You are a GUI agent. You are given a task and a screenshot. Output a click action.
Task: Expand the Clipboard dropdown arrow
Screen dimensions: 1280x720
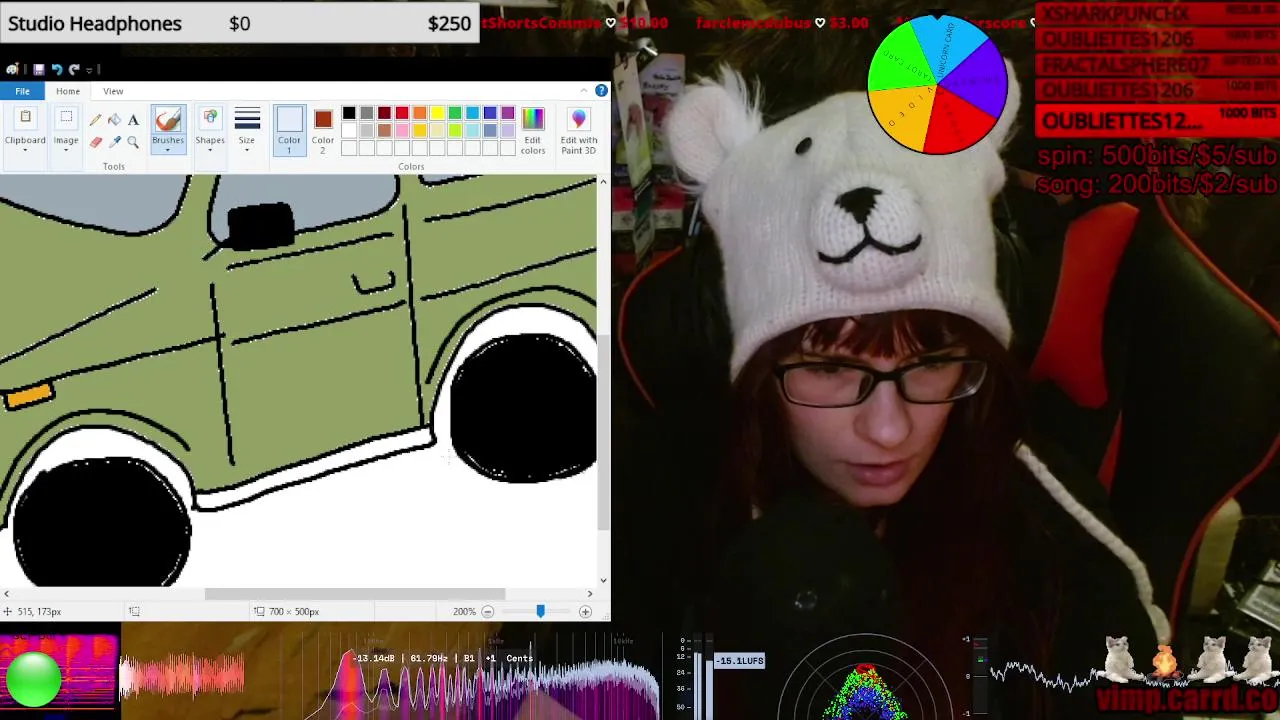25,151
